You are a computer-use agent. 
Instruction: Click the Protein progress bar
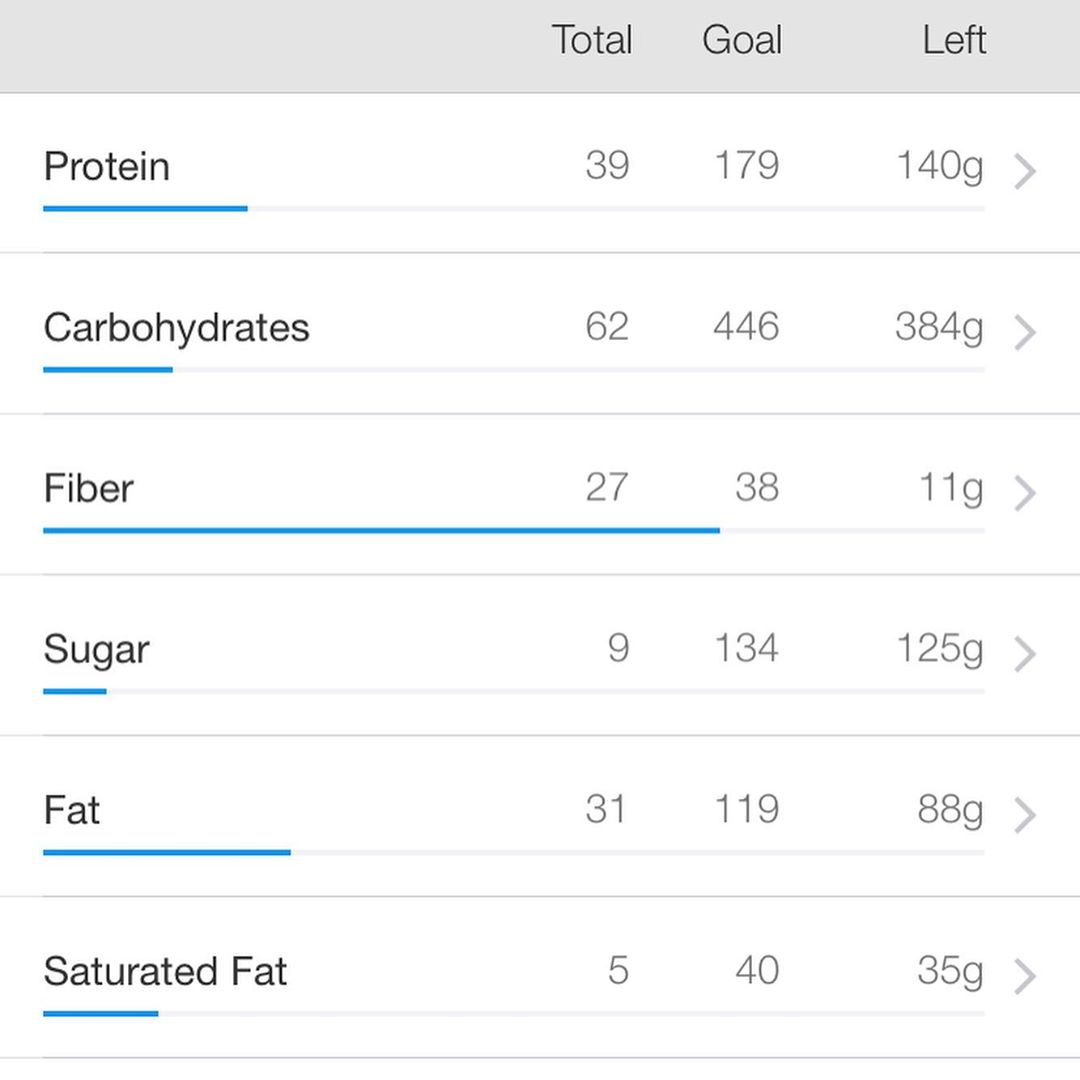tap(514, 209)
